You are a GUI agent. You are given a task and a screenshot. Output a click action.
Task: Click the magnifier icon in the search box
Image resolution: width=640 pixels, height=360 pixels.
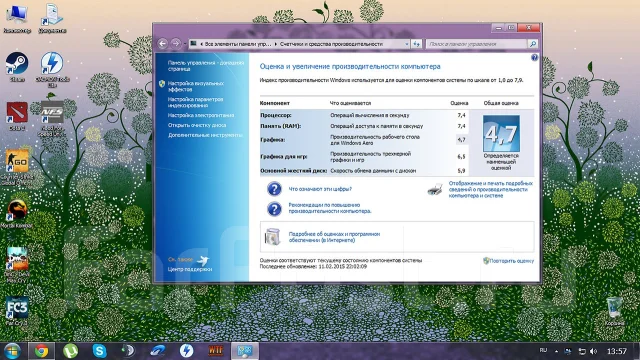pos(532,44)
